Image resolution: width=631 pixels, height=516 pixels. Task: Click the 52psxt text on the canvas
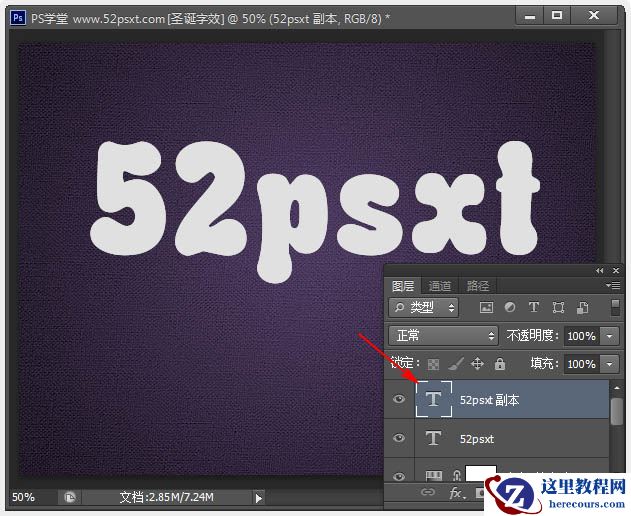coord(315,211)
